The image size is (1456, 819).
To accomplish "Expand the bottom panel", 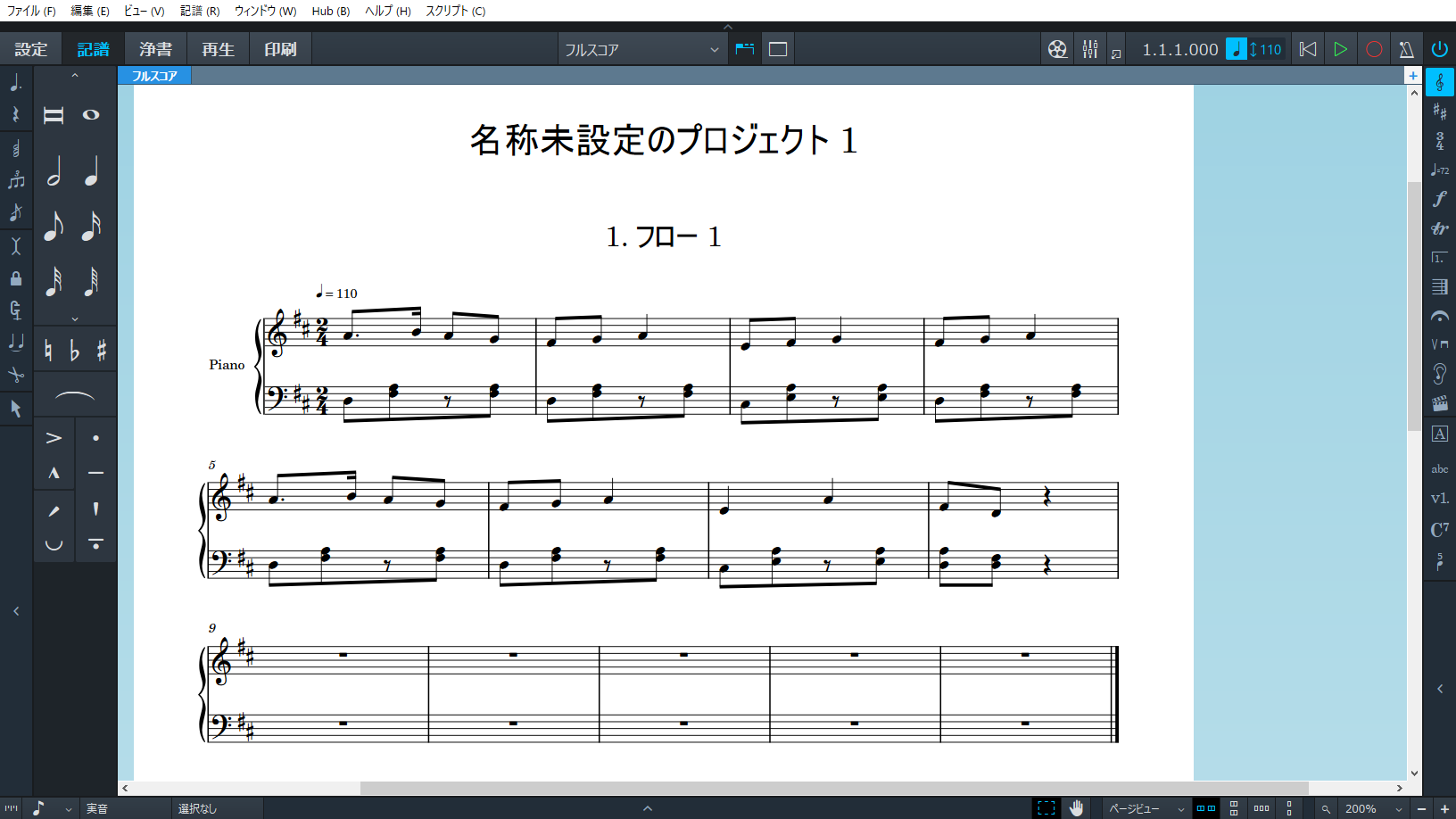I will pos(648,808).
